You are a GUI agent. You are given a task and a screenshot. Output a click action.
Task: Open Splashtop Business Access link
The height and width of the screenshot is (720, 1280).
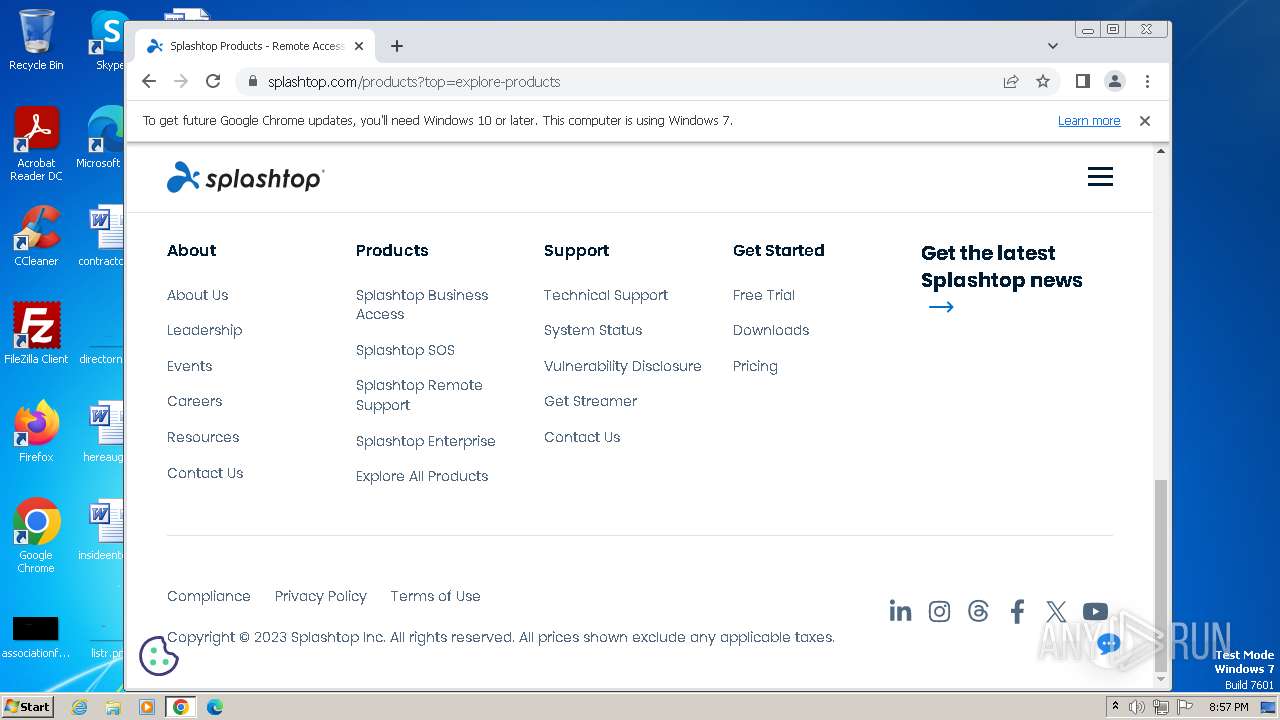422,304
